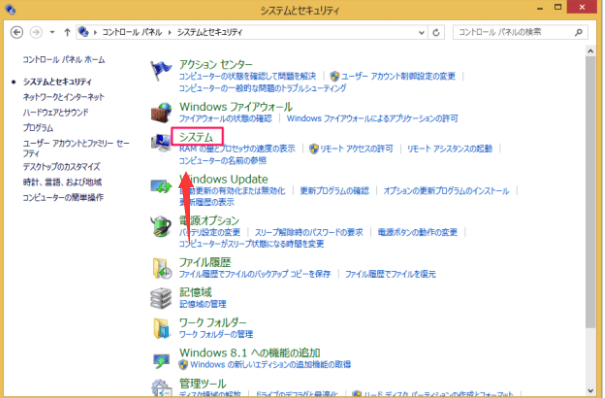
Task: Open ハードウェアとサウンド in sidebar
Action: point(56,112)
